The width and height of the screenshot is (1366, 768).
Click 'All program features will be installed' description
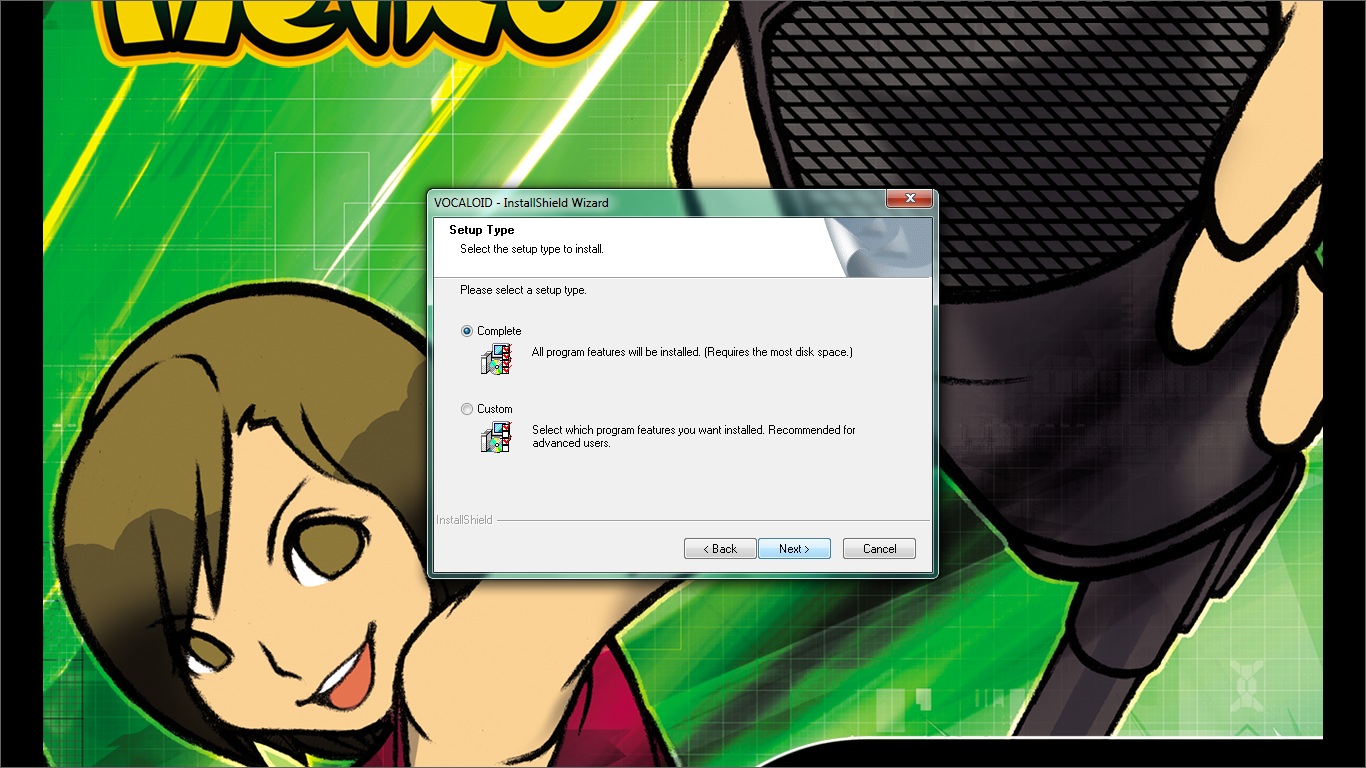(x=692, y=352)
